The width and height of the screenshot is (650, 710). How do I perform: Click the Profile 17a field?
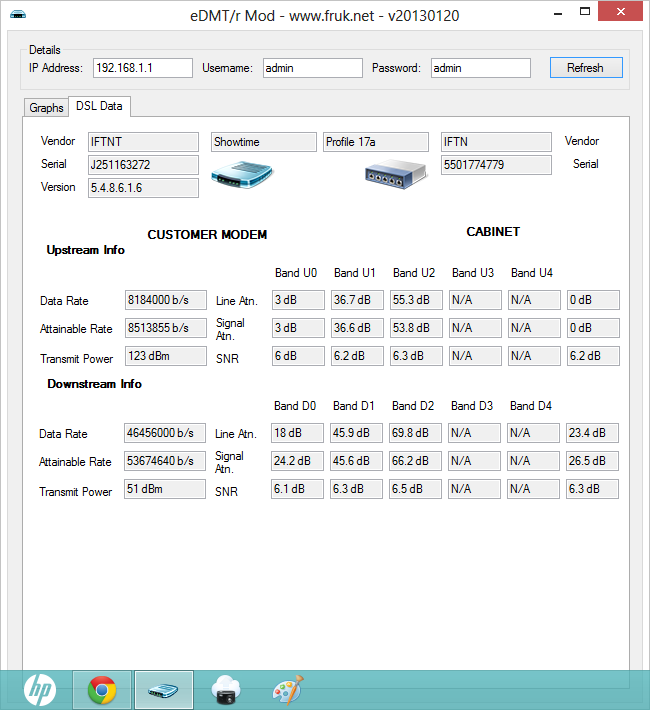click(375, 142)
